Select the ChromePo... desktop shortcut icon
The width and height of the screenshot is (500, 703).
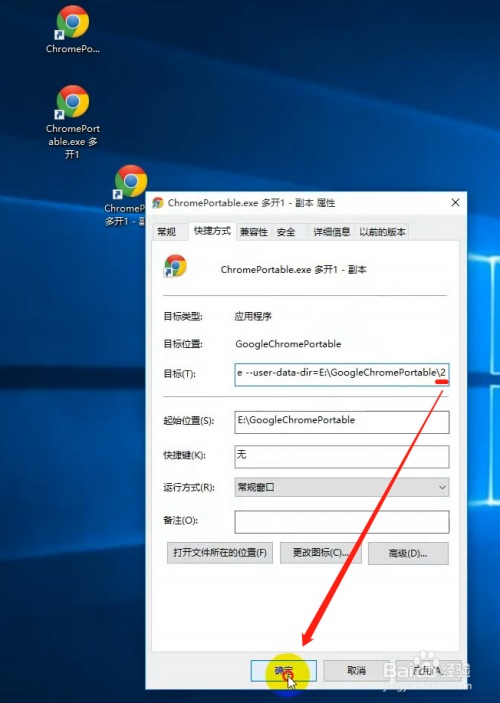pyautogui.click(x=73, y=30)
